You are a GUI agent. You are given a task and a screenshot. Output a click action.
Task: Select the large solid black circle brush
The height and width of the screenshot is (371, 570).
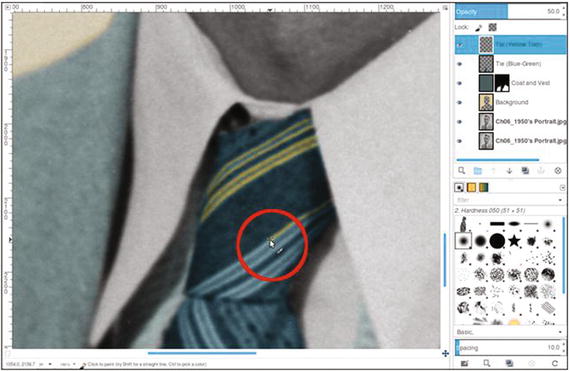point(497,241)
